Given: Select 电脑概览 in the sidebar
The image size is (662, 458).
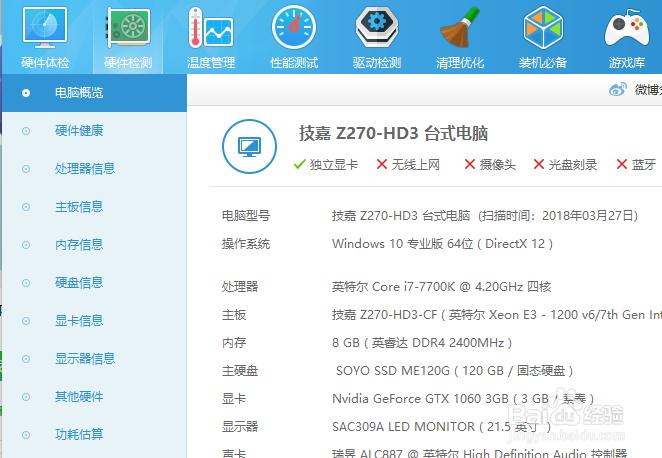Looking at the screenshot, I should pos(94,93).
